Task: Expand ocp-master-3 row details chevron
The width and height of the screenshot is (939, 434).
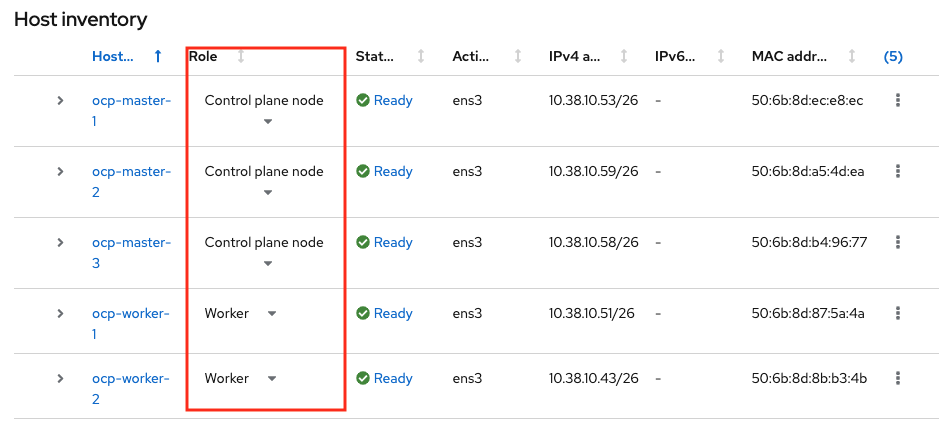Action: point(60,242)
